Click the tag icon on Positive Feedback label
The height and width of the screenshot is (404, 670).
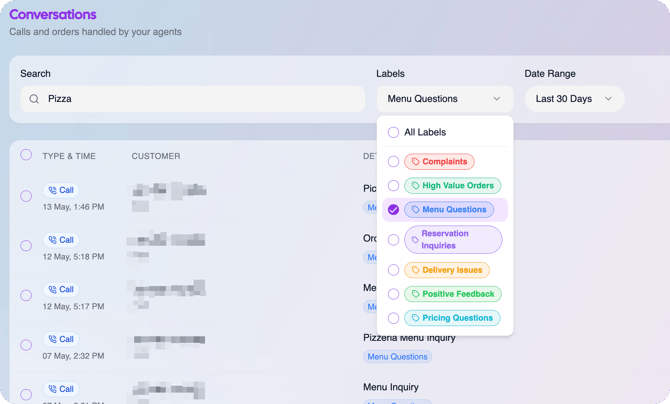click(x=415, y=294)
